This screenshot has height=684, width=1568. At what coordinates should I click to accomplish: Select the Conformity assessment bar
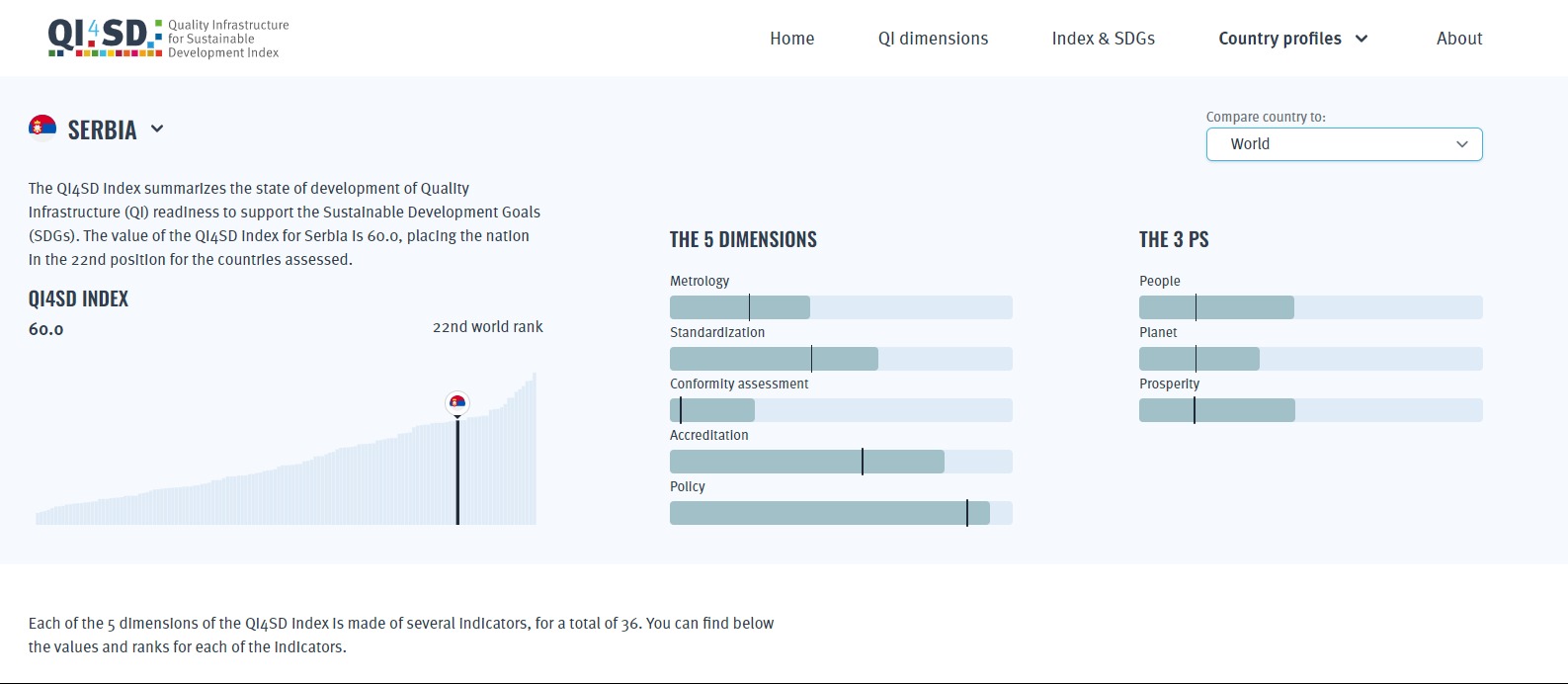841,410
